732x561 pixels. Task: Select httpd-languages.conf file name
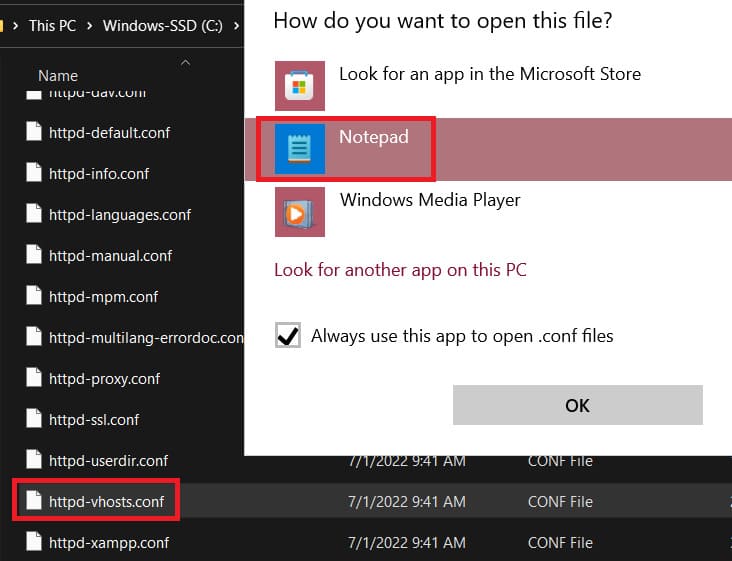coord(120,215)
